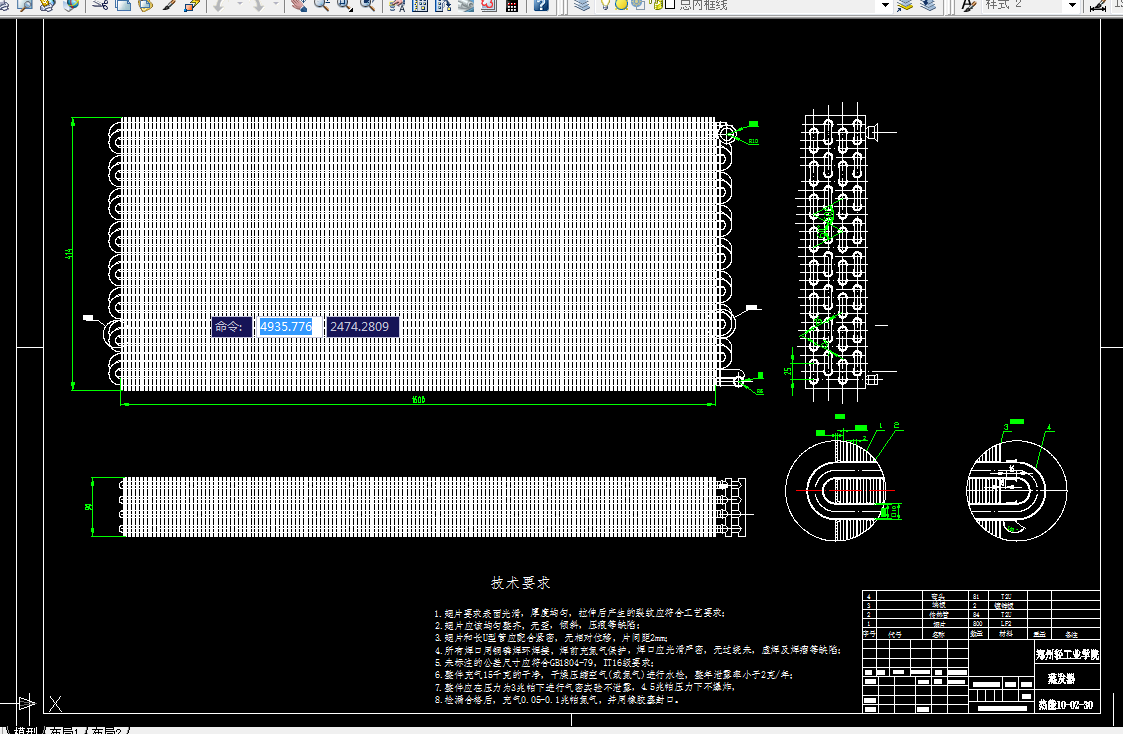Select the Match Properties paintbrush tool
1123x734 pixels.
tap(170, 6)
